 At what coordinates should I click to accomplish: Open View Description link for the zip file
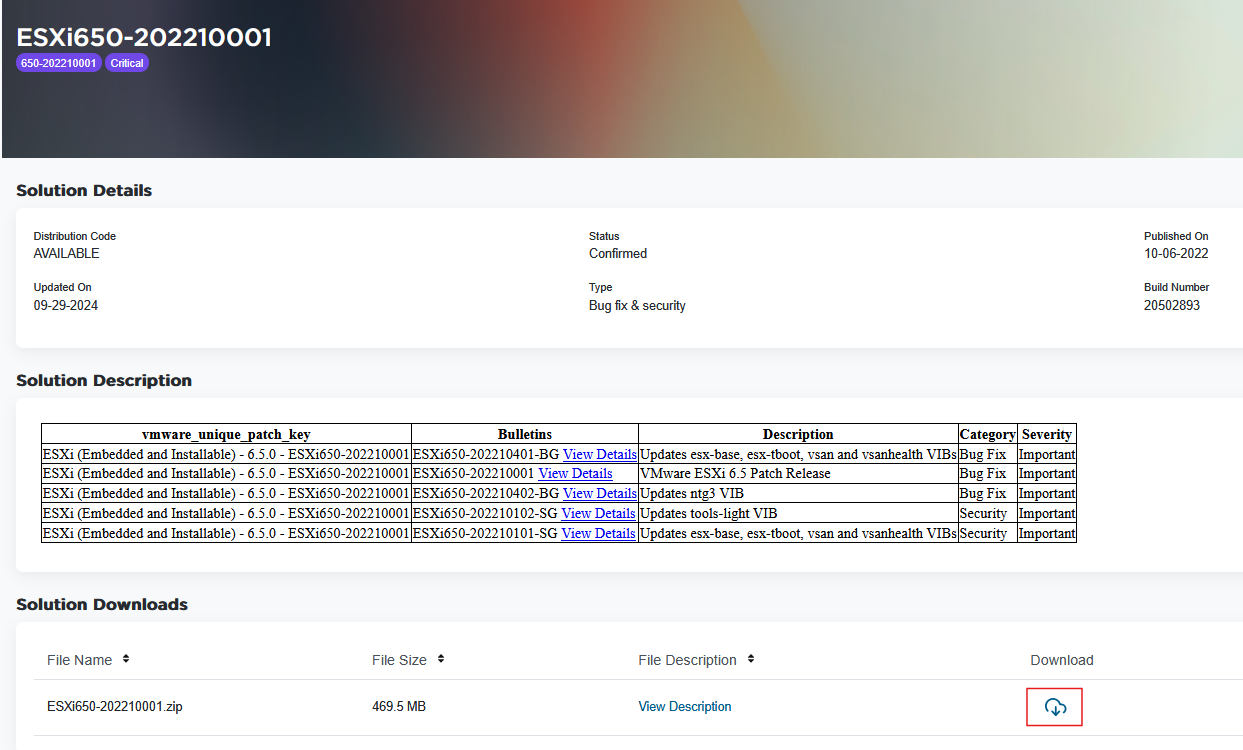coord(685,707)
